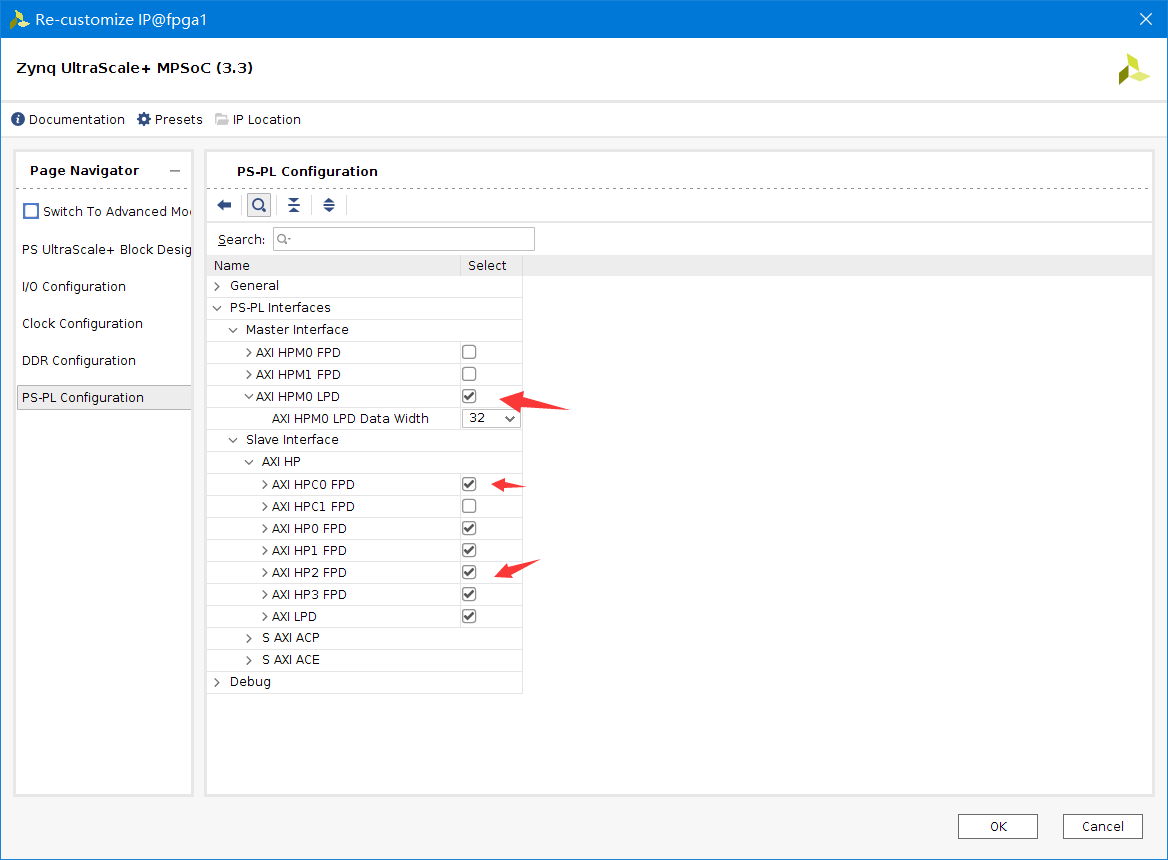The height and width of the screenshot is (860, 1168).
Task: Collapse AXI HPM0 LPD row
Action: tap(249, 396)
